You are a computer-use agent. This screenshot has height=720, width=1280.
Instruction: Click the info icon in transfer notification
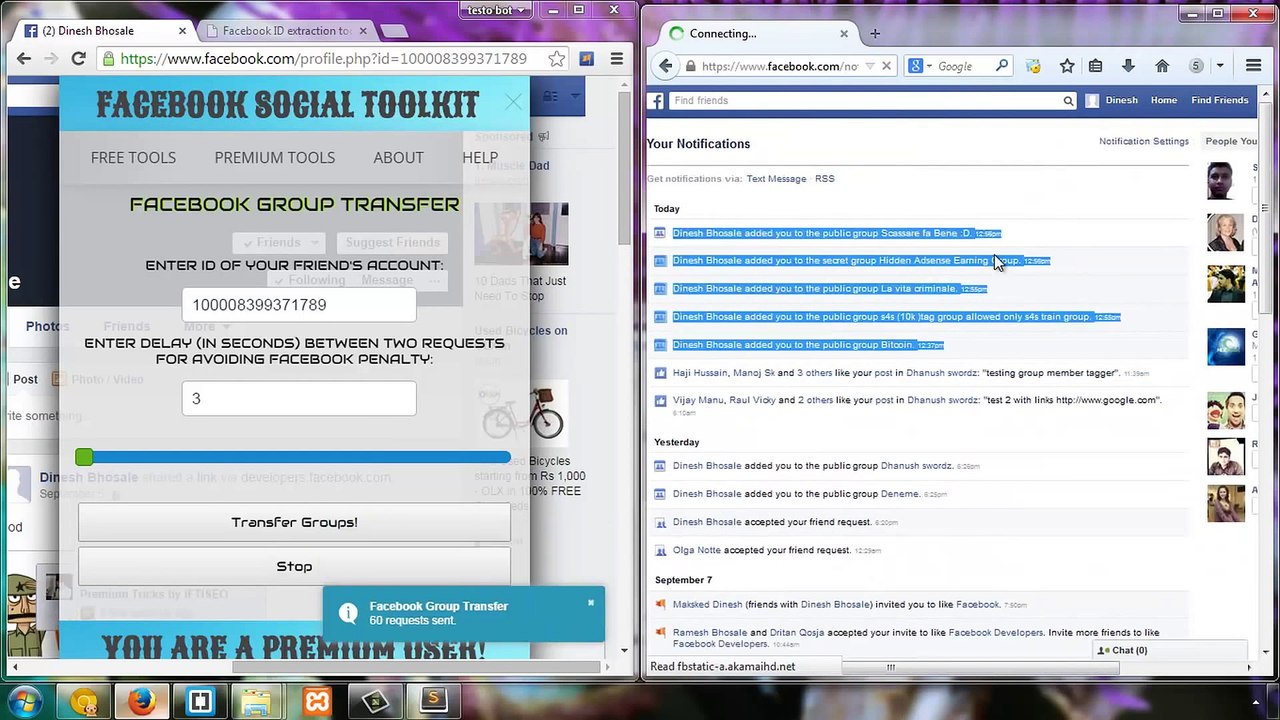[x=348, y=613]
